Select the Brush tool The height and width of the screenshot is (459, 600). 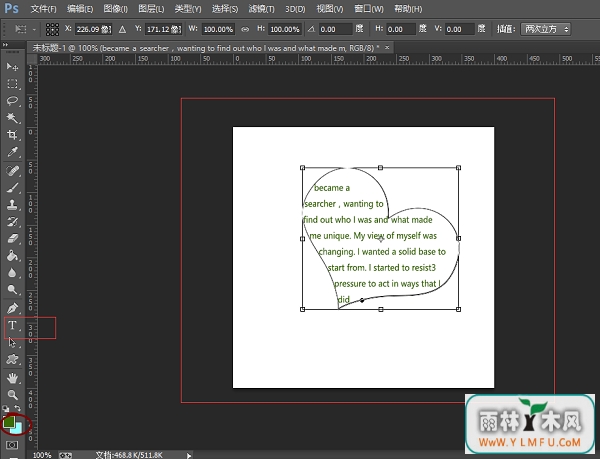[x=12, y=187]
